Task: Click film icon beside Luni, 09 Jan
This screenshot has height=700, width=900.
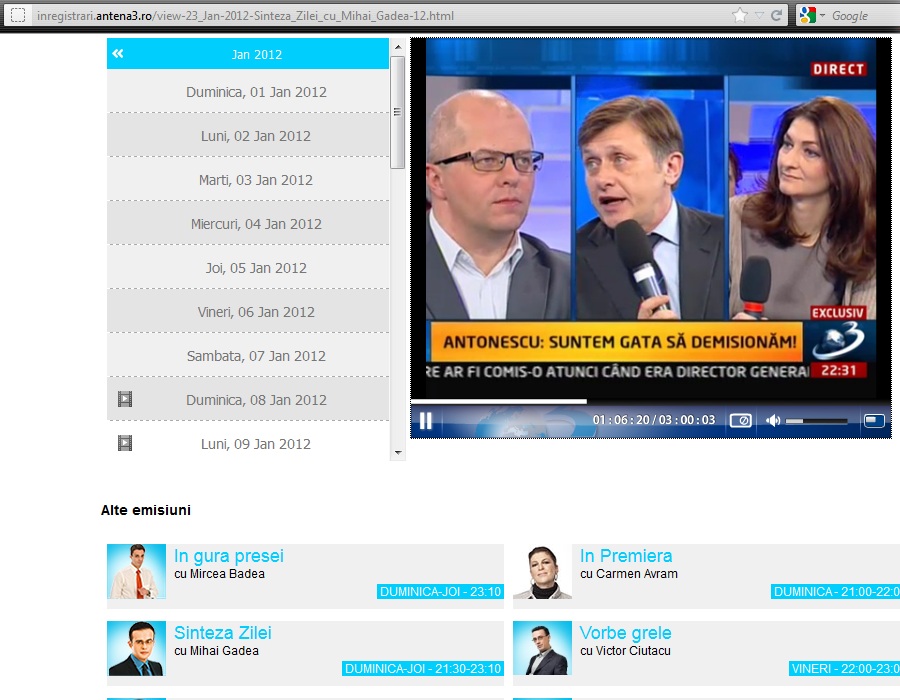Action: pos(125,443)
